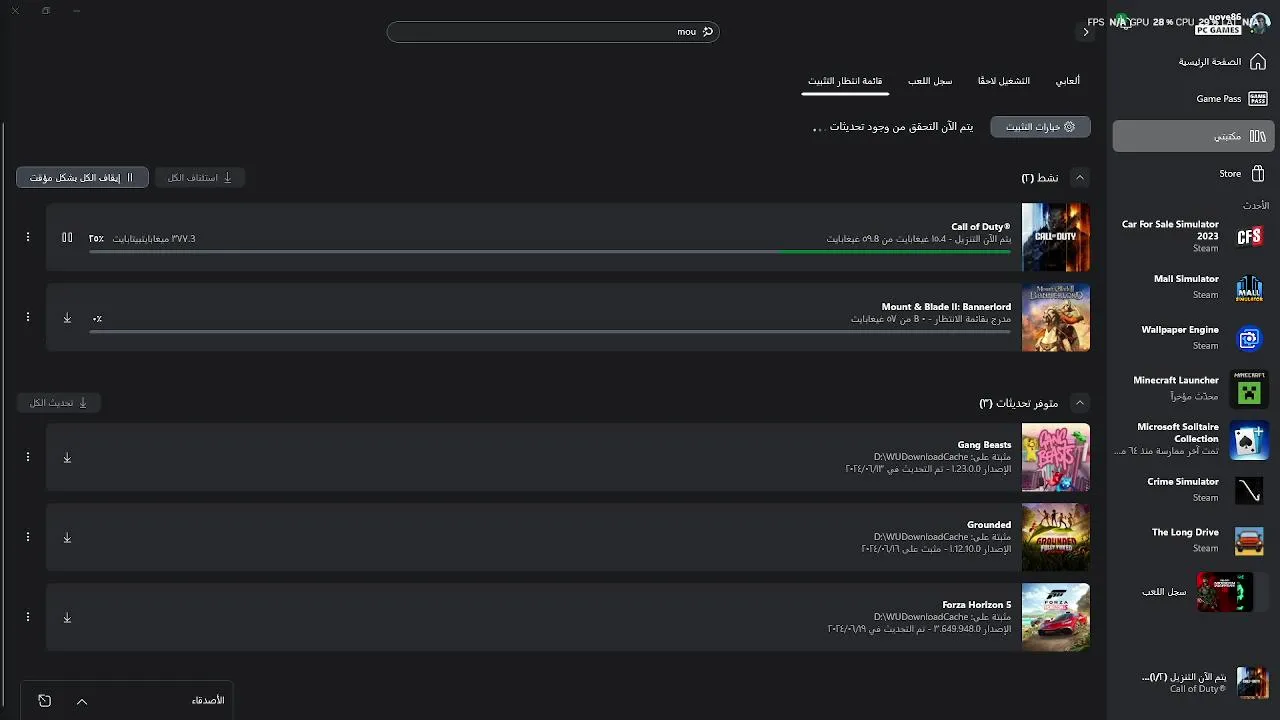Open the Home page sidebar icon
The width and height of the screenshot is (1280, 720).
coord(1258,62)
